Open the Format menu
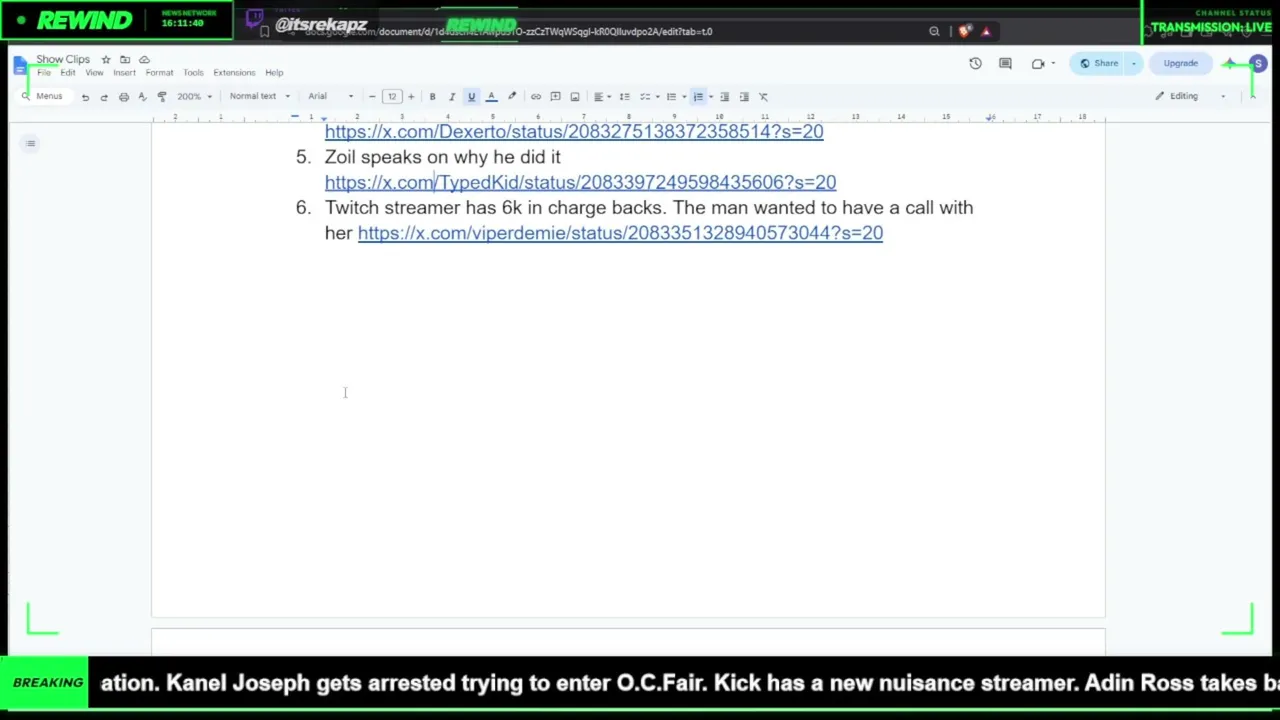Screen dimensions: 1280x720 pyautogui.click(x=159, y=73)
